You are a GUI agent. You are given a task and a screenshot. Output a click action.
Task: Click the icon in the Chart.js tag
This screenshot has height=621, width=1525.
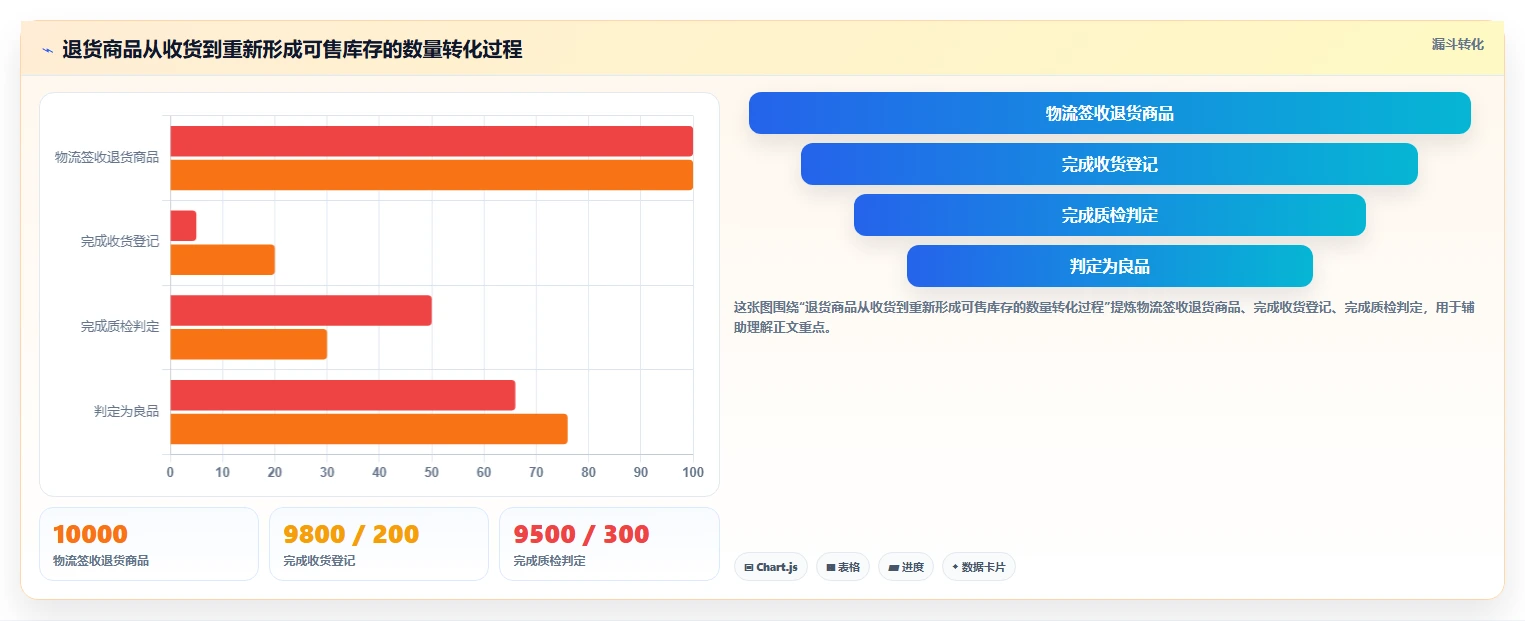[748, 567]
